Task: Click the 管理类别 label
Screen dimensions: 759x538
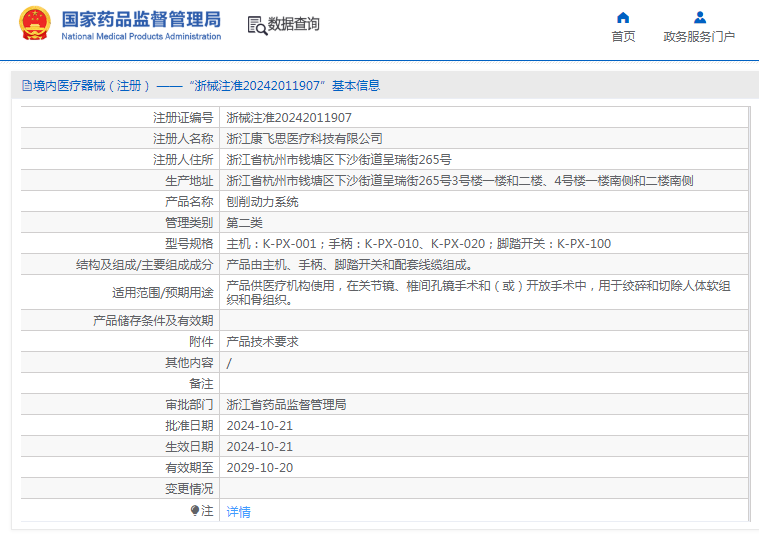Action: 189,223
